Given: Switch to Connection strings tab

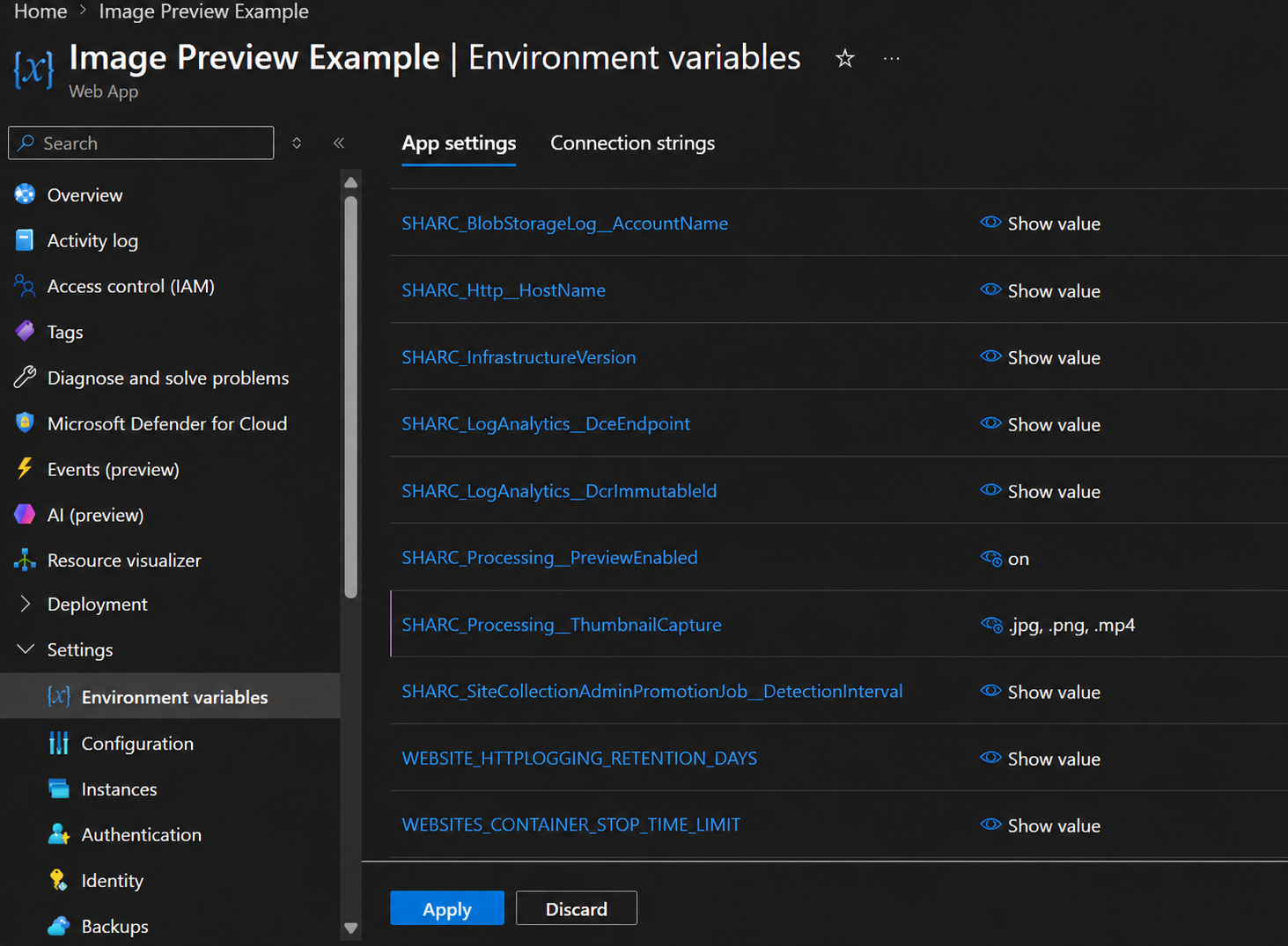Looking at the screenshot, I should coord(632,143).
